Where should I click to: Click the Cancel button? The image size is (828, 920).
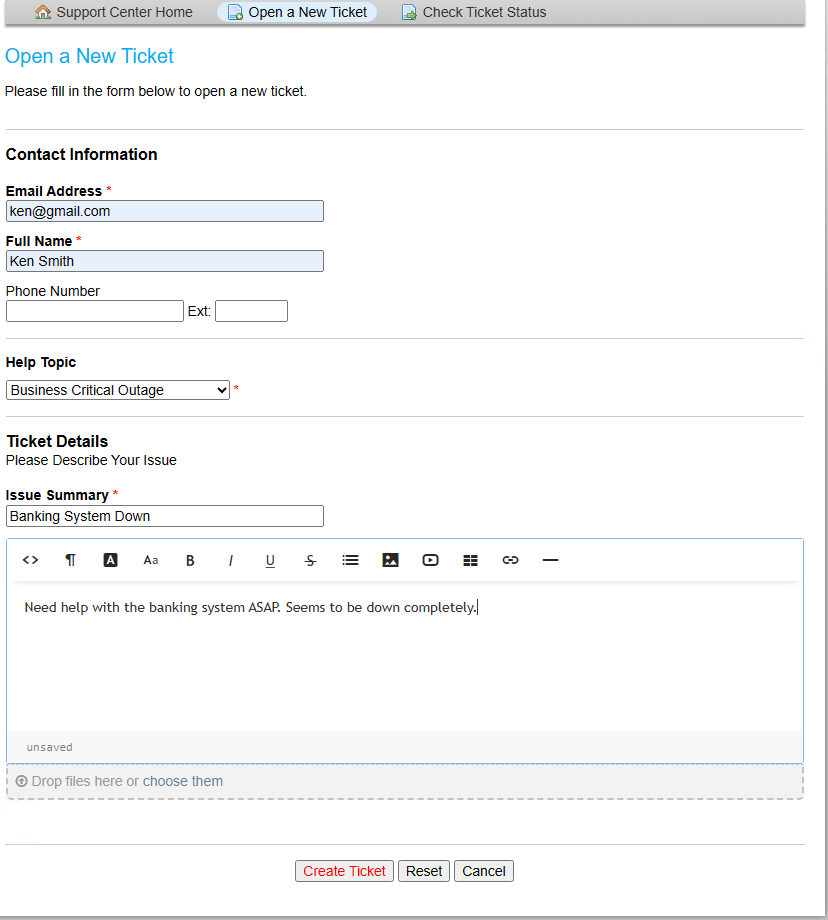(484, 871)
